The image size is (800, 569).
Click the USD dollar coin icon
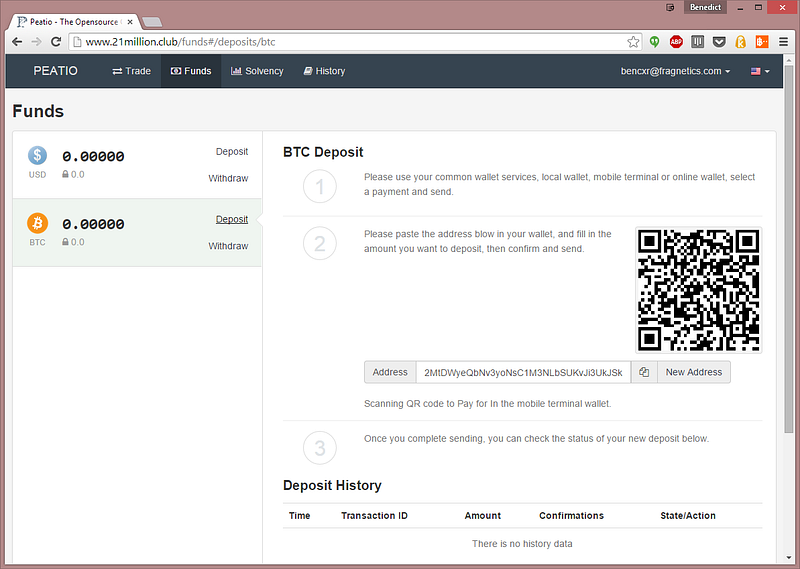[37, 155]
